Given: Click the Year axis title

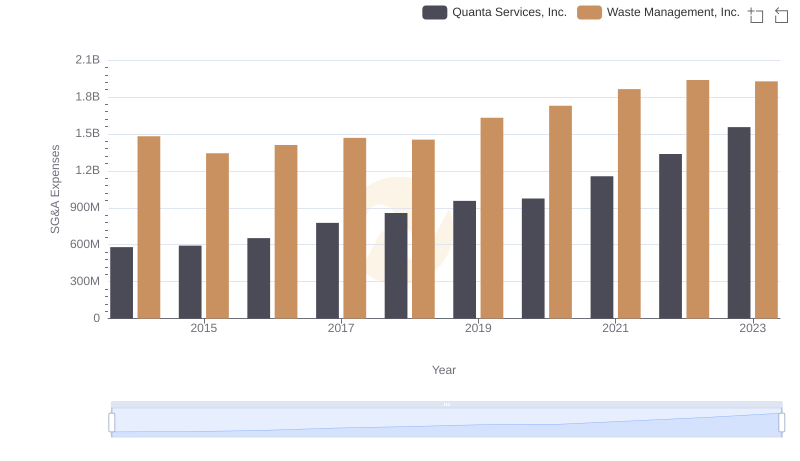Looking at the screenshot, I should 444,370.
